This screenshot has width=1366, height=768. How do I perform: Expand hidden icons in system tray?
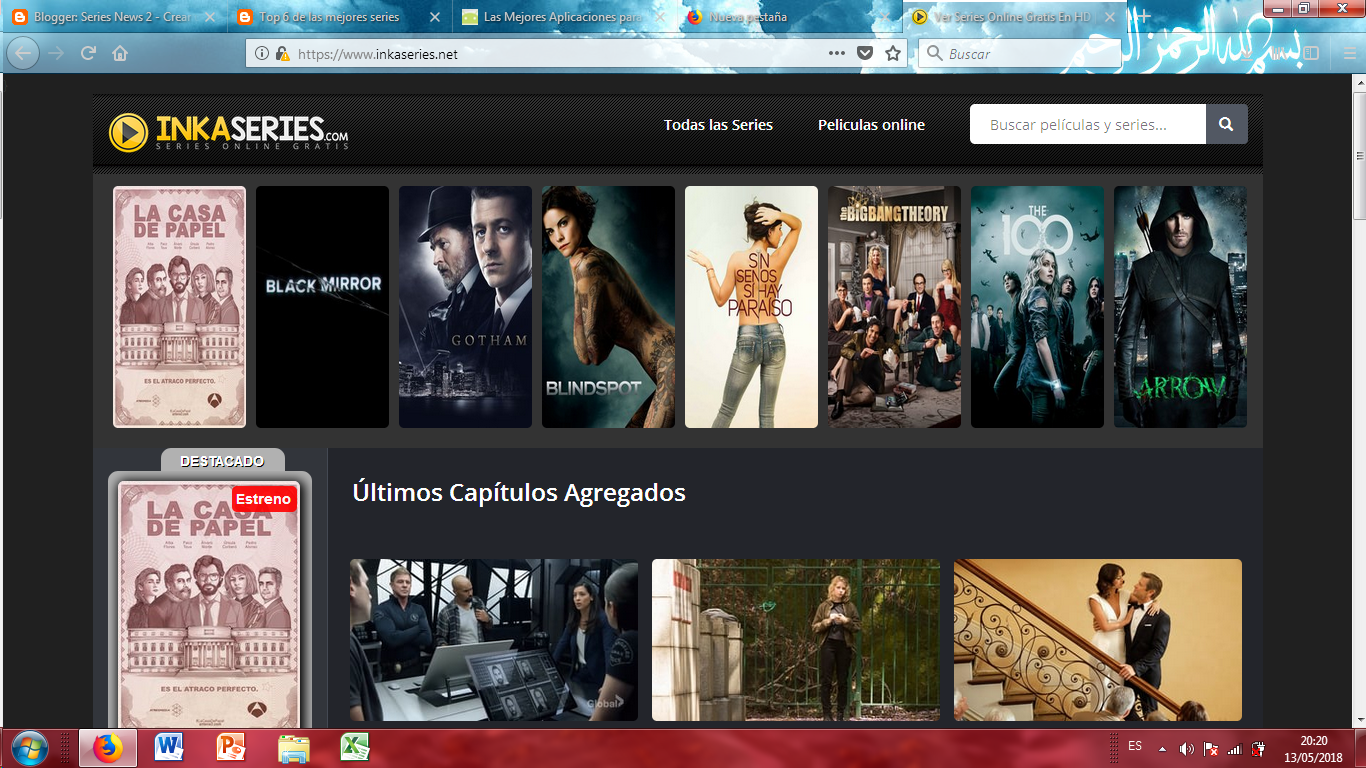click(1160, 747)
